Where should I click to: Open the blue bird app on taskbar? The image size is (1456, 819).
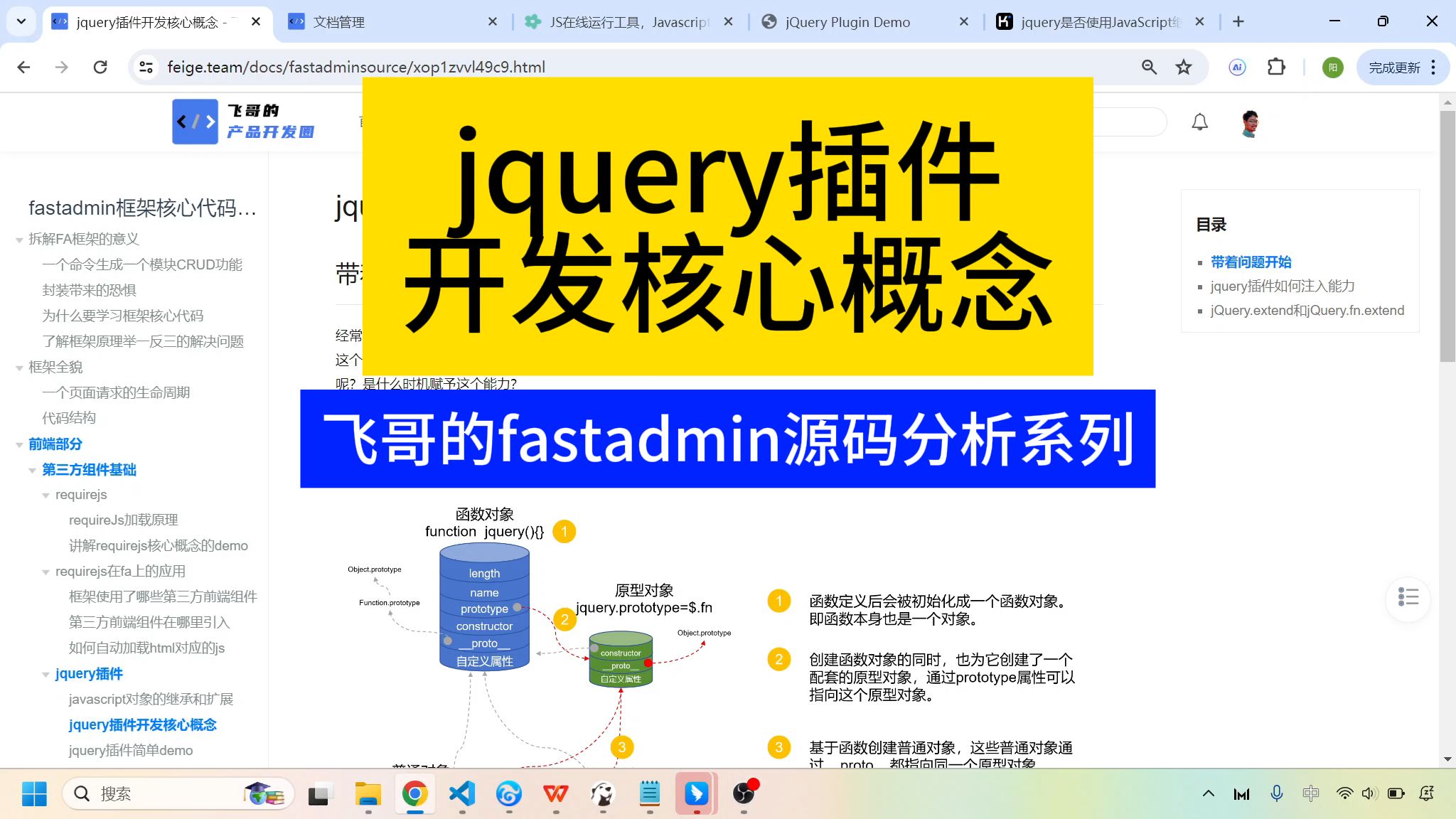(697, 793)
